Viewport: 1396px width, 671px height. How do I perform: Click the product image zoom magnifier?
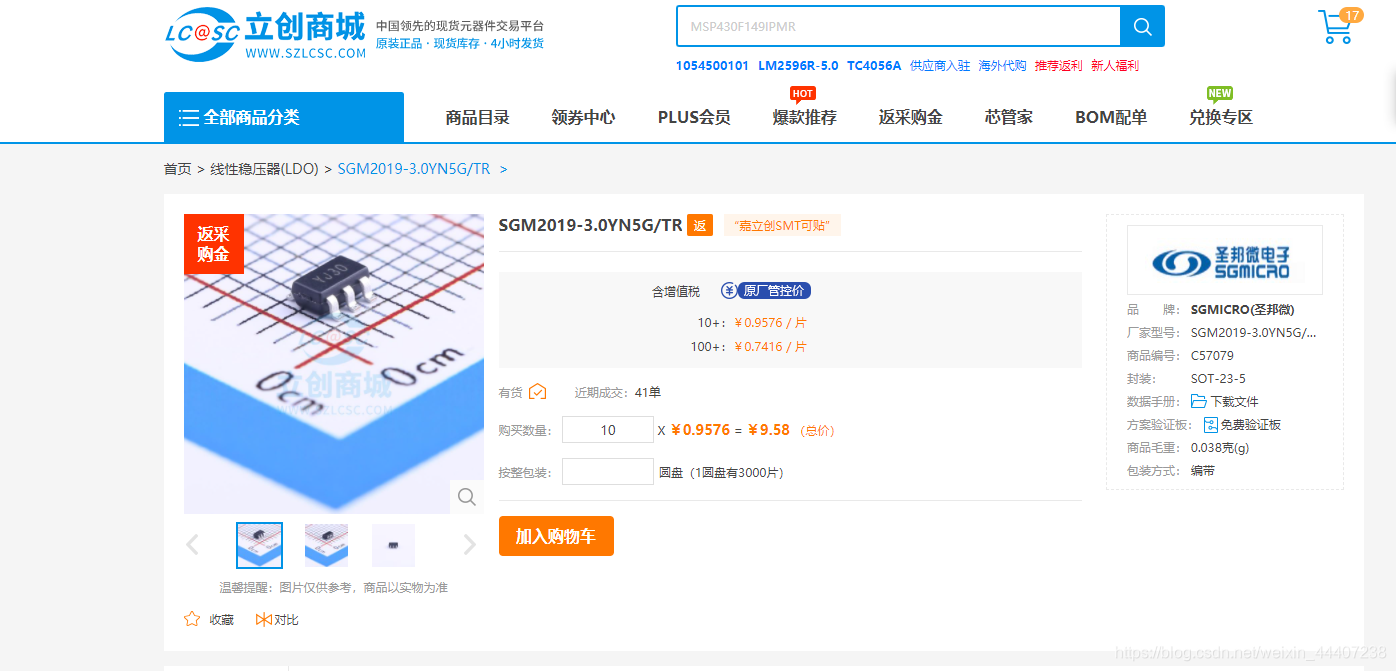467,496
